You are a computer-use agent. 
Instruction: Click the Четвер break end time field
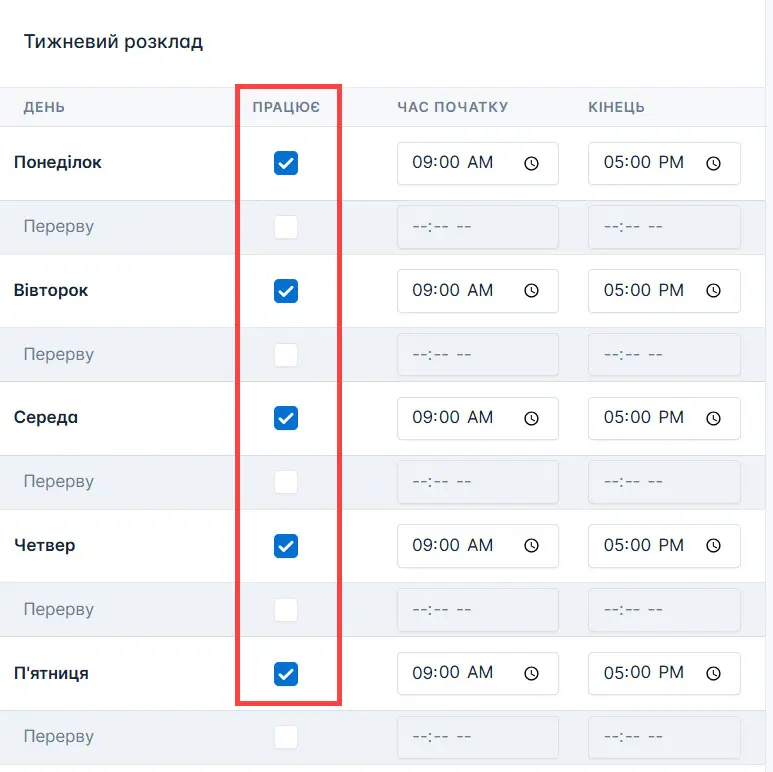664,610
